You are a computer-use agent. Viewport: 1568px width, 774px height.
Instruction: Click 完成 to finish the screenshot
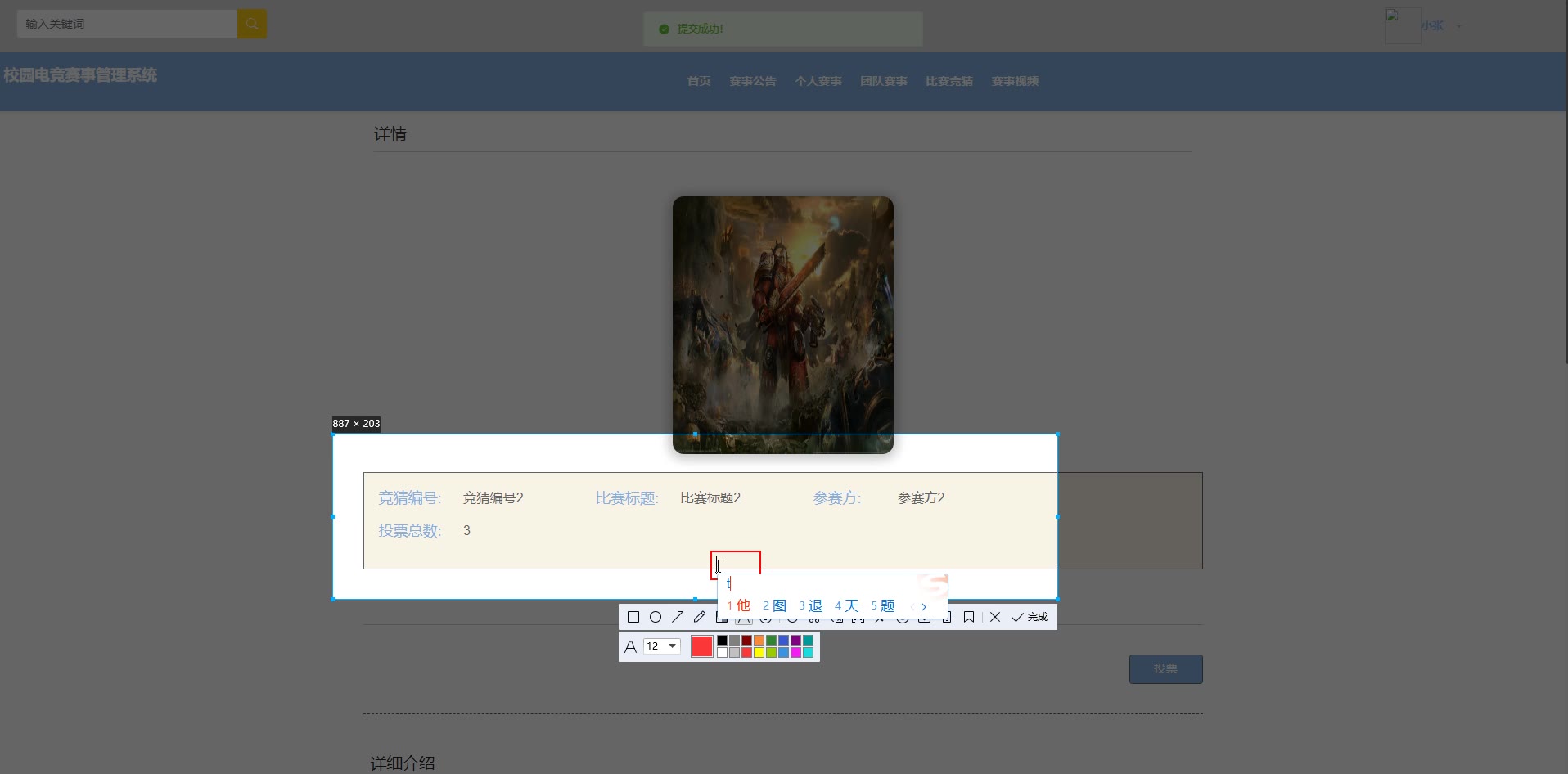click(x=1030, y=617)
